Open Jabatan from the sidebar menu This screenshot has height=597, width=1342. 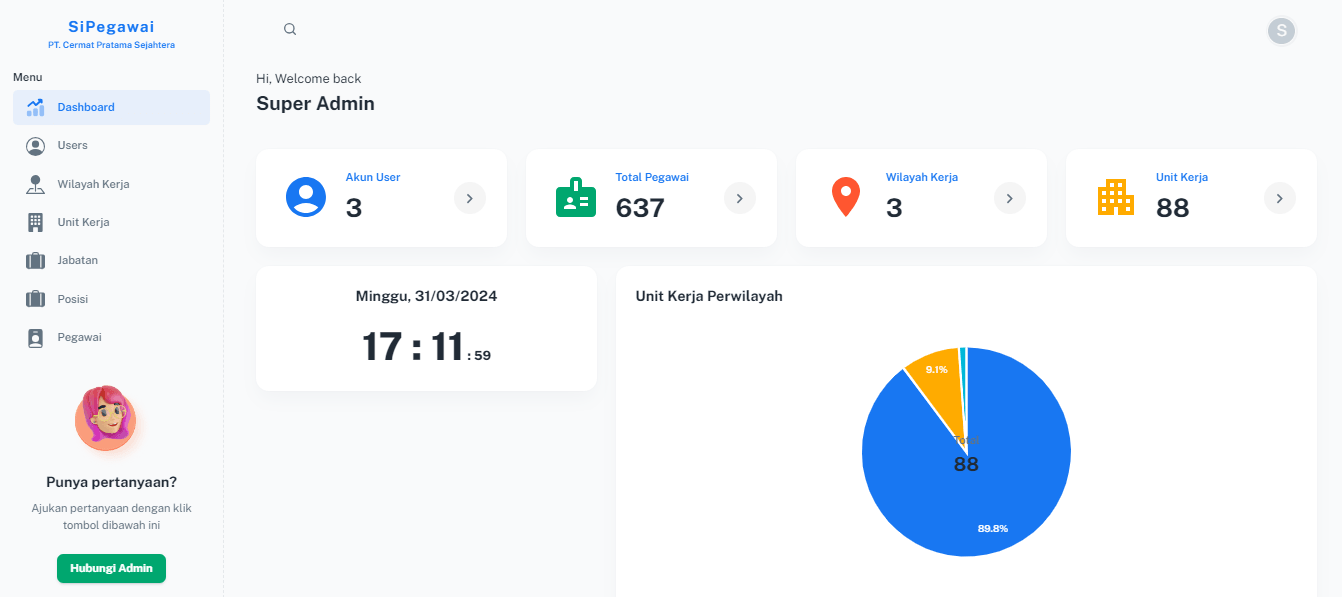(x=77, y=260)
